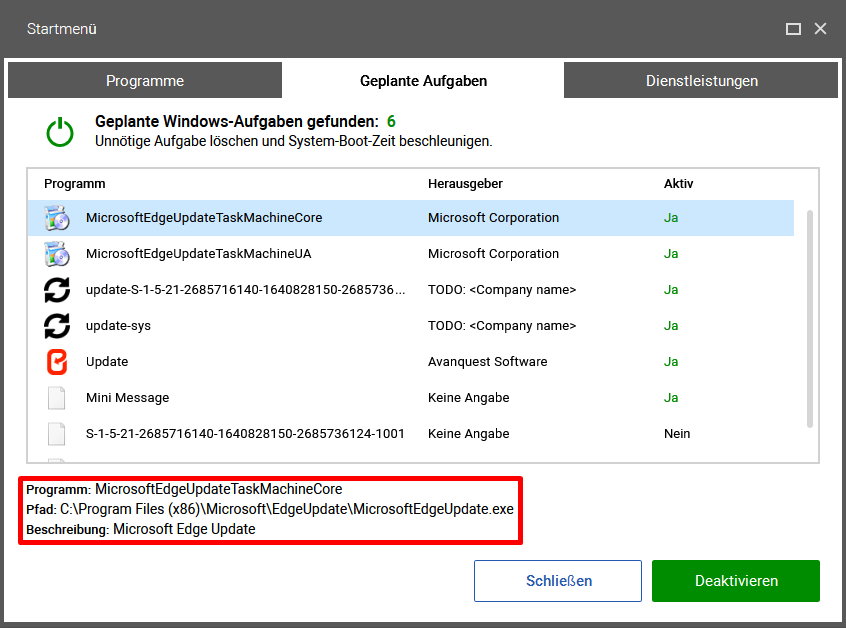Click the Avanquest Software publisher cell
This screenshot has height=628, width=846.
pyautogui.click(x=487, y=361)
